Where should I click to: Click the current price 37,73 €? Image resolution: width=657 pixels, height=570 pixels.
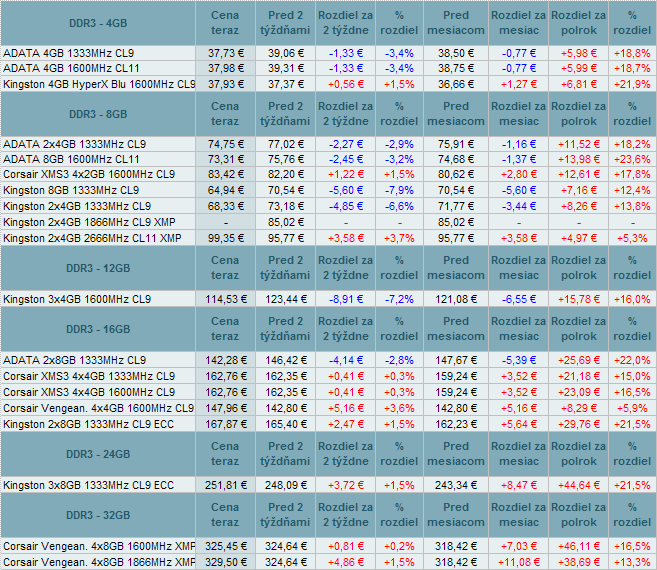point(226,53)
